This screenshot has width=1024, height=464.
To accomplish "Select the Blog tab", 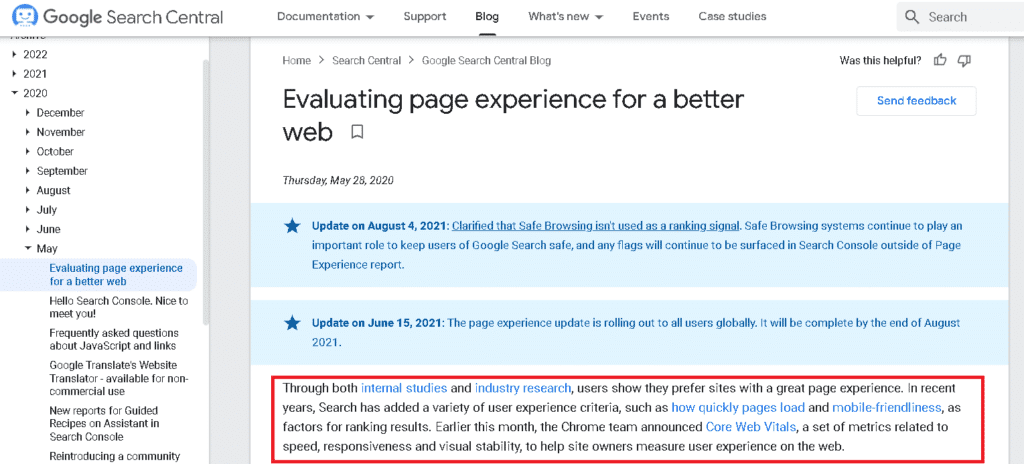I will [487, 17].
